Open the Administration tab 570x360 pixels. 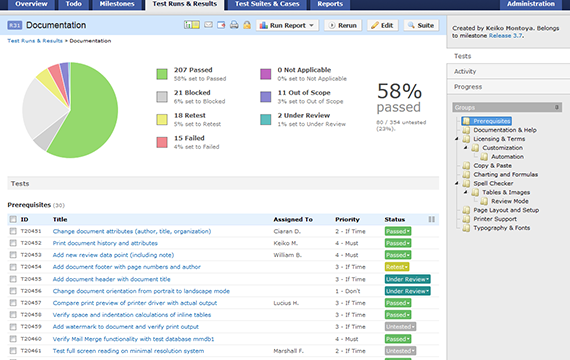click(531, 4)
